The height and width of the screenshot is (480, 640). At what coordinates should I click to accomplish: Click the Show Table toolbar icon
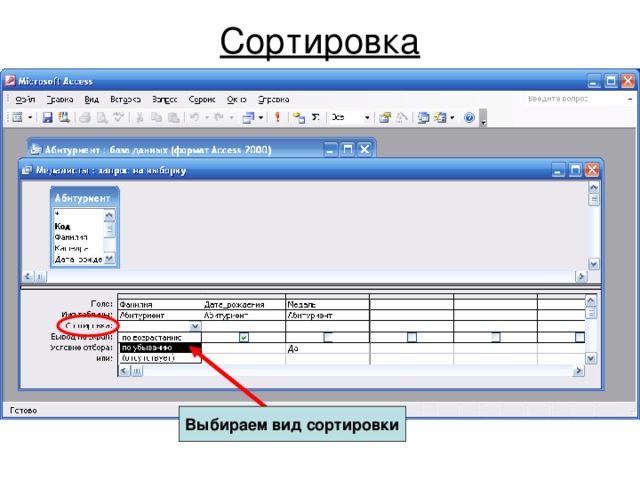298,118
